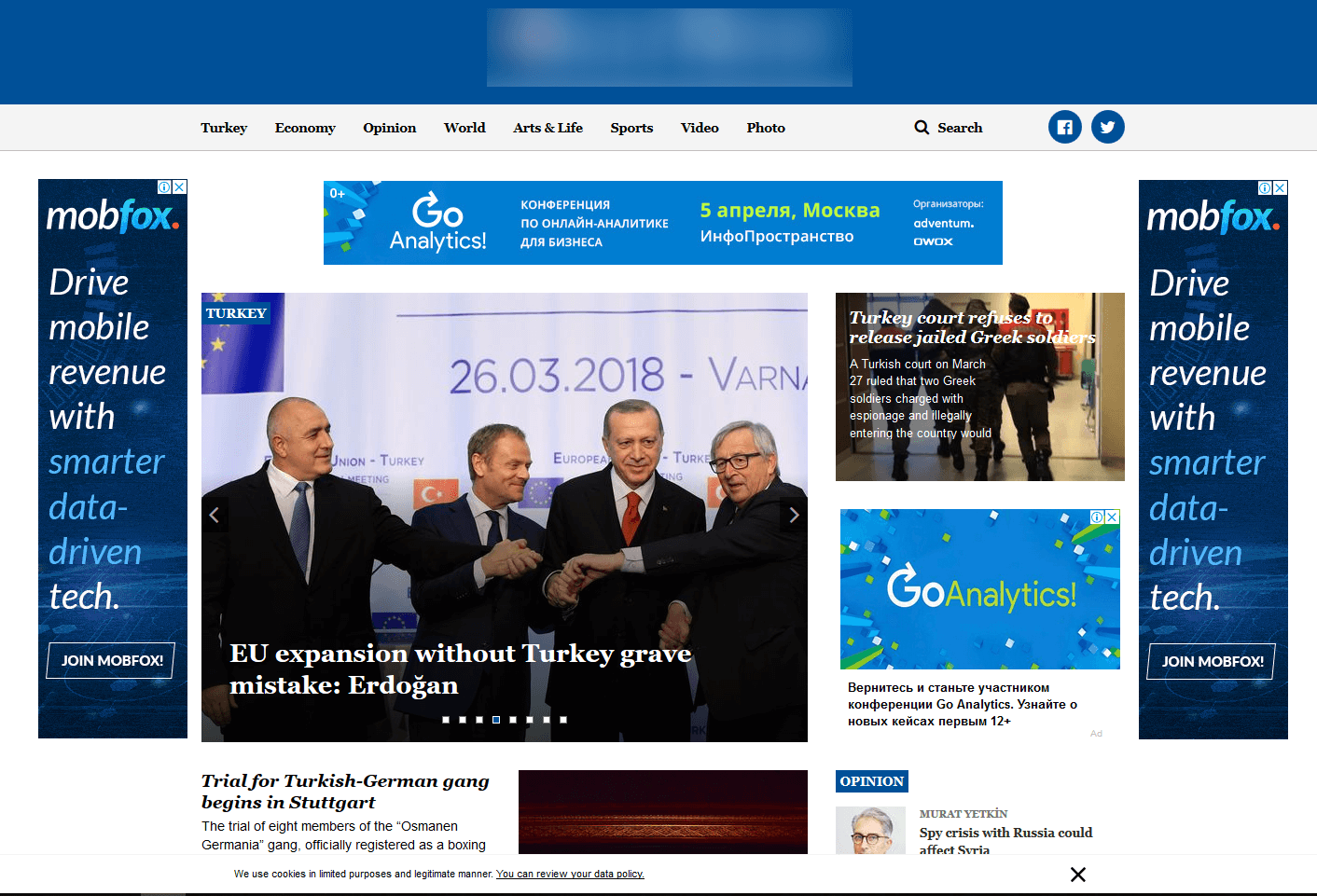Open Trial for Turkish-German gang article
Viewport: 1317px width, 896px height.
345,791
